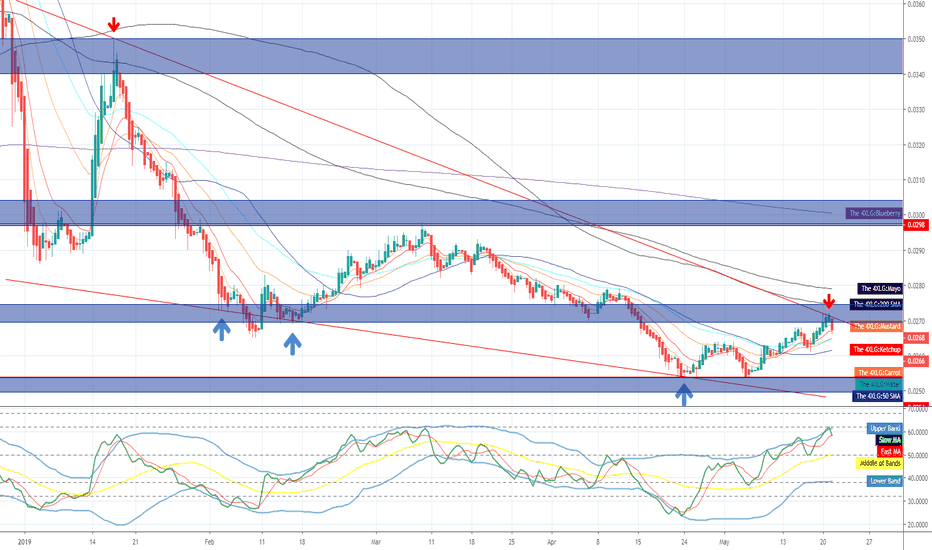Click the 'Fast MA' indicator label
The height and width of the screenshot is (550, 932).
890,452
